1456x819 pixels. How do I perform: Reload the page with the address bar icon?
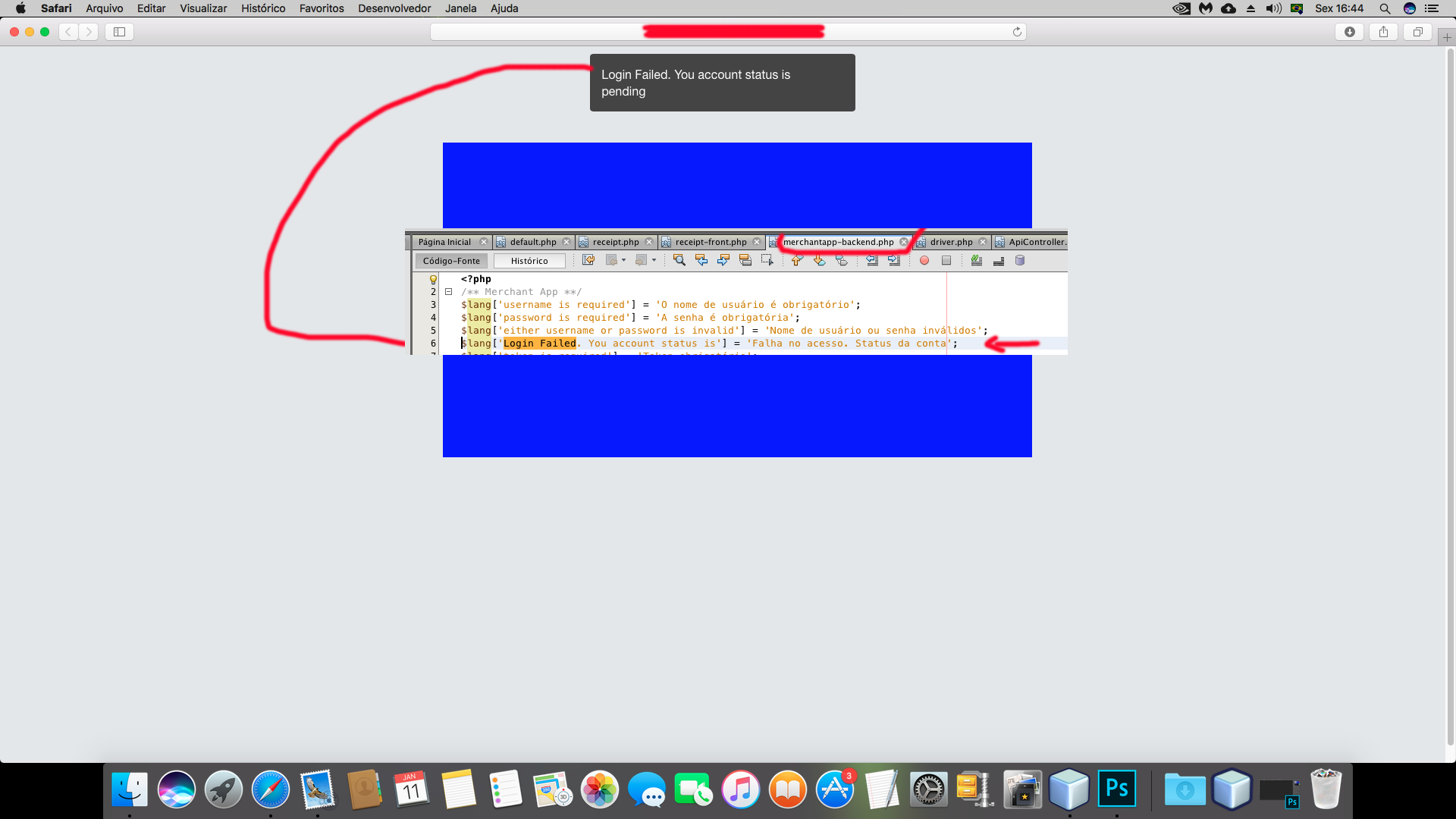coord(1017,32)
